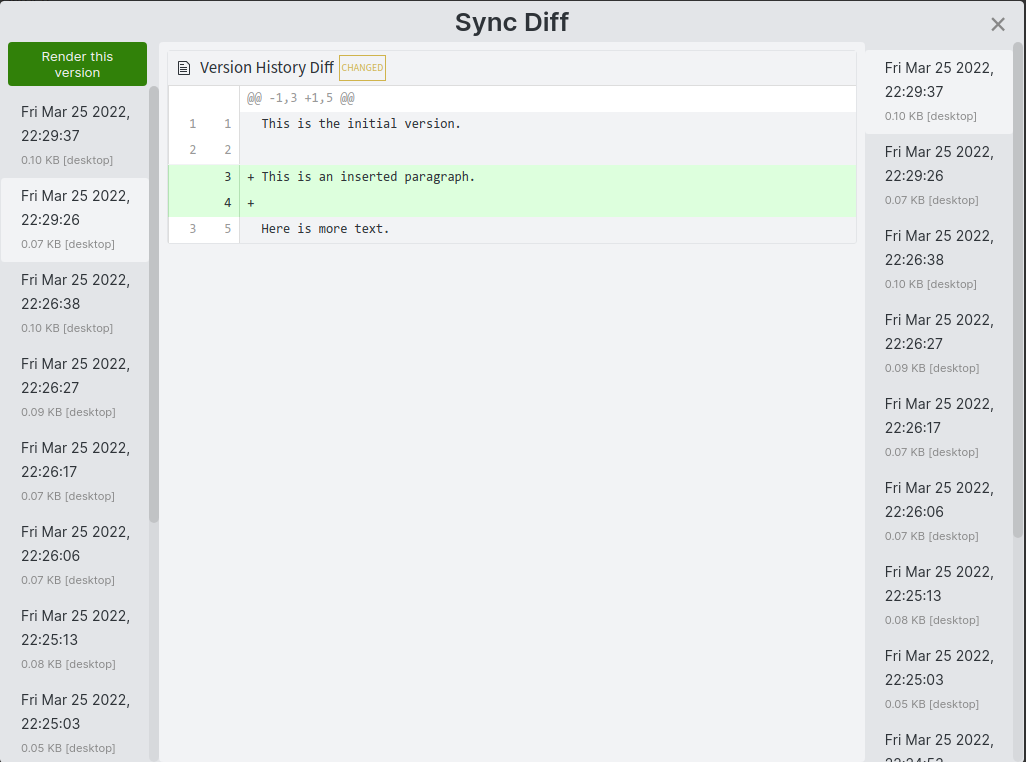The width and height of the screenshot is (1026, 762).
Task: Select the 22:29:37 version in the right panel
Action: (938, 90)
